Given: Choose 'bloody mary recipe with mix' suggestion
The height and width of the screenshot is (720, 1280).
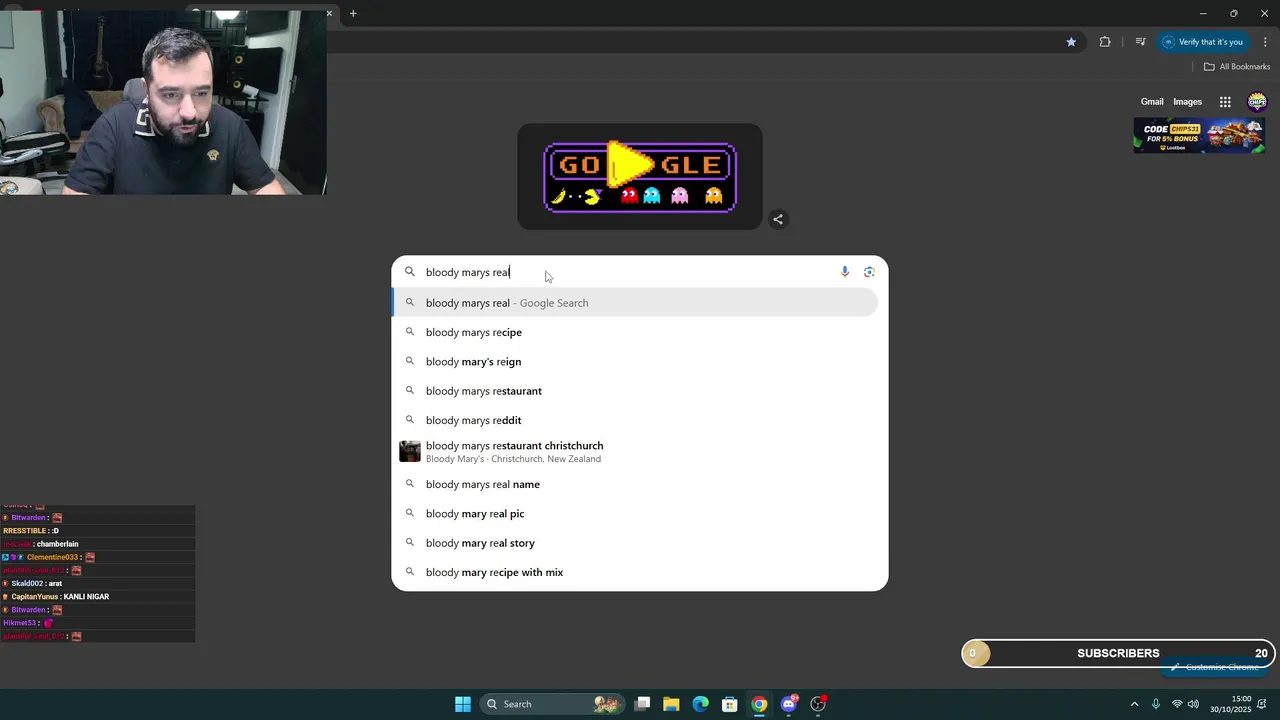Looking at the screenshot, I should click(635, 572).
